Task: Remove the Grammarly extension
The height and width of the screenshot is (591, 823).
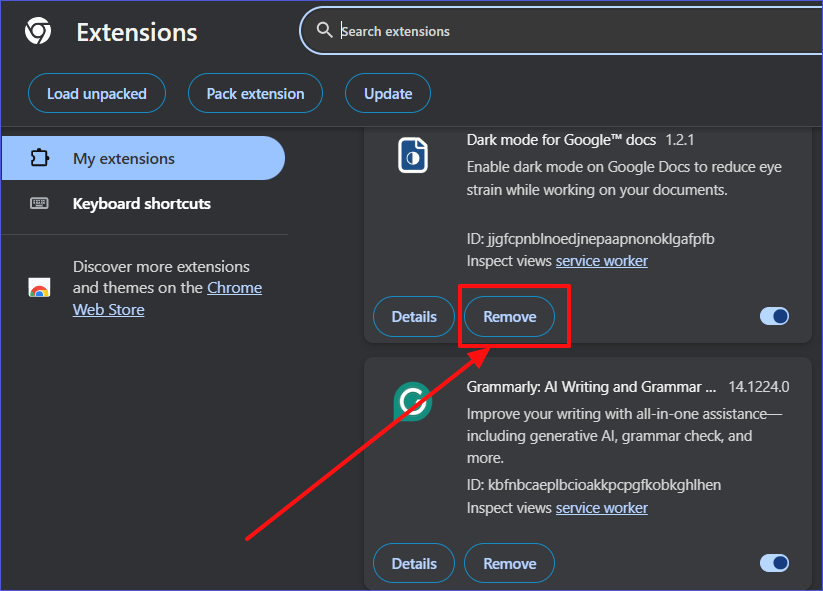Action: pyautogui.click(x=509, y=563)
